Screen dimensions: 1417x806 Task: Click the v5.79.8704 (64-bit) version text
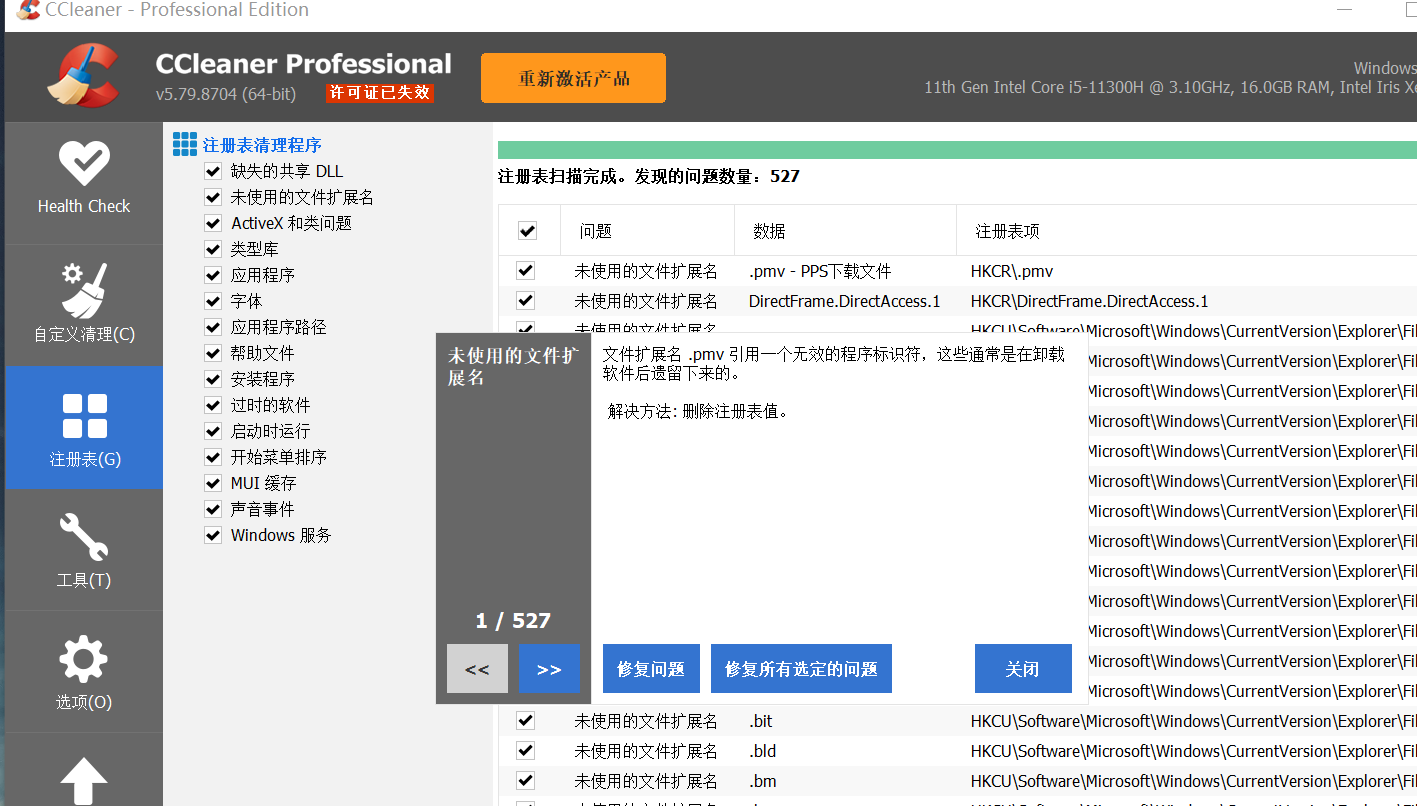(x=226, y=94)
